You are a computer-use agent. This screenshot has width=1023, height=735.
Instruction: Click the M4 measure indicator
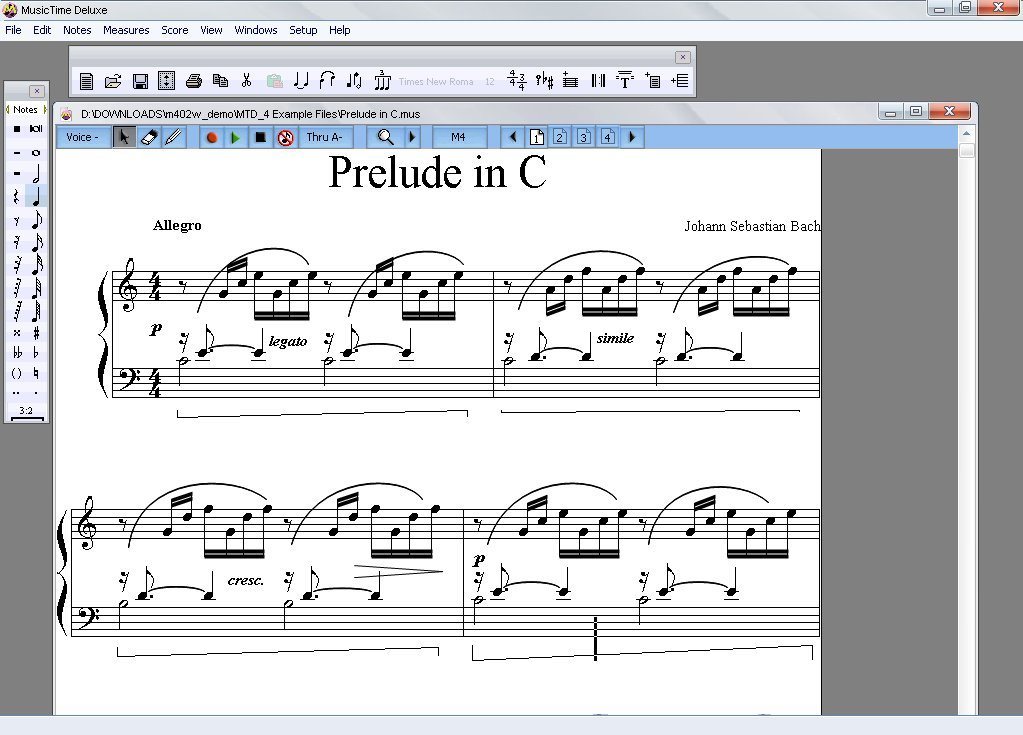[x=459, y=137]
